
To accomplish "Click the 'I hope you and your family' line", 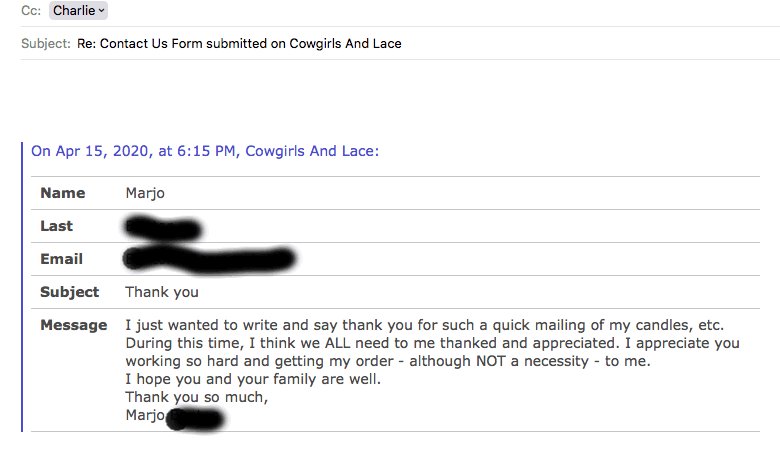I will click(x=252, y=379).
